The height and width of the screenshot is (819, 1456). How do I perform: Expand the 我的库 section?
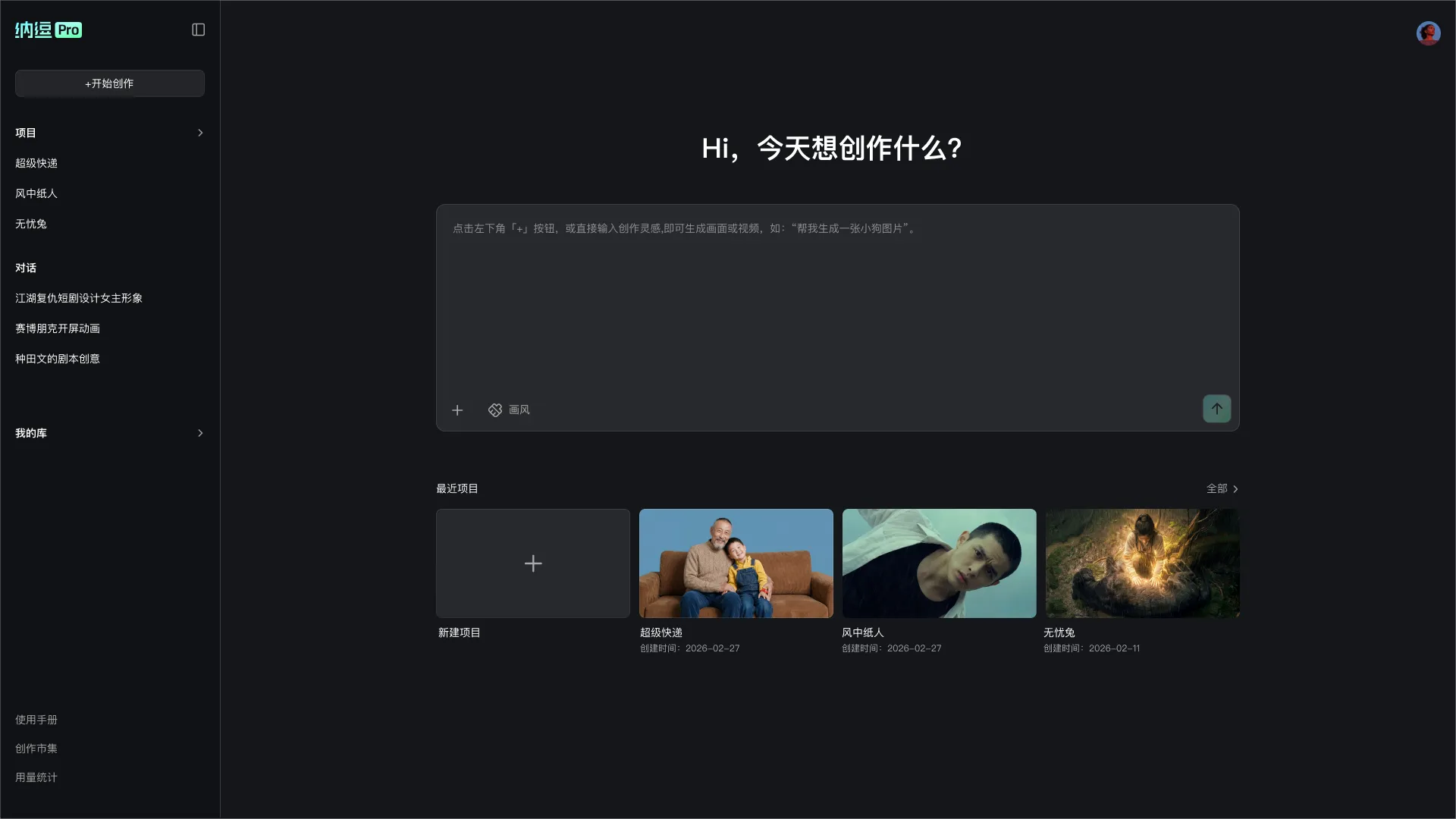200,433
